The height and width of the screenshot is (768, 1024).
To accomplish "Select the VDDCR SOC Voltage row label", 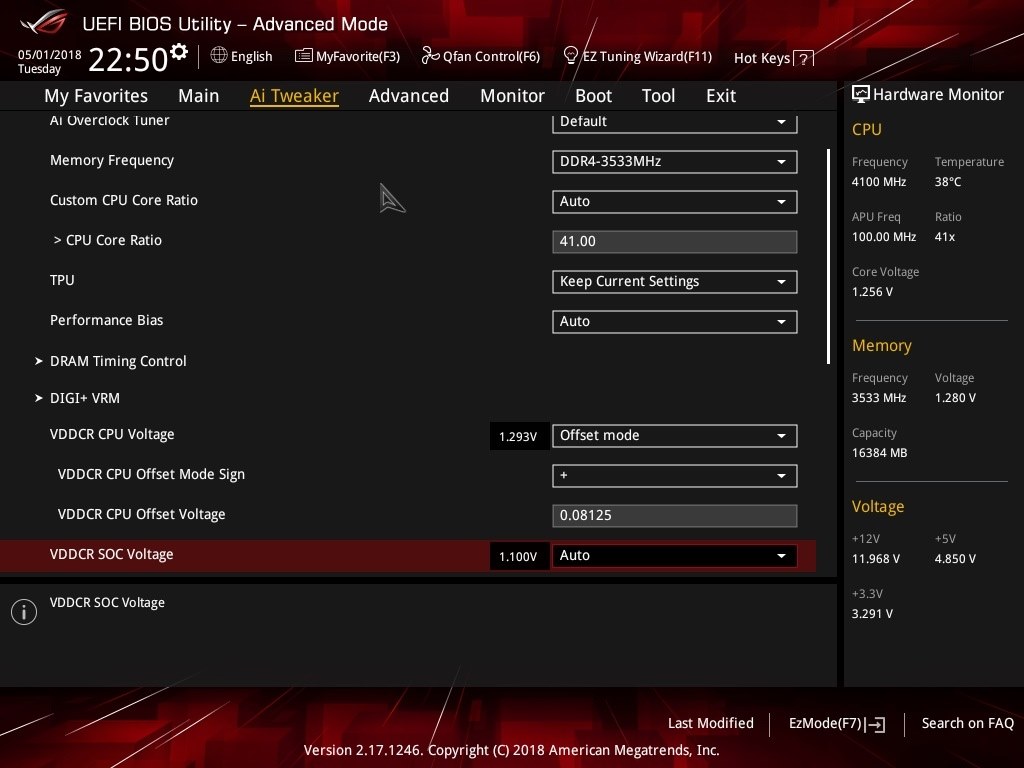I will [x=112, y=554].
